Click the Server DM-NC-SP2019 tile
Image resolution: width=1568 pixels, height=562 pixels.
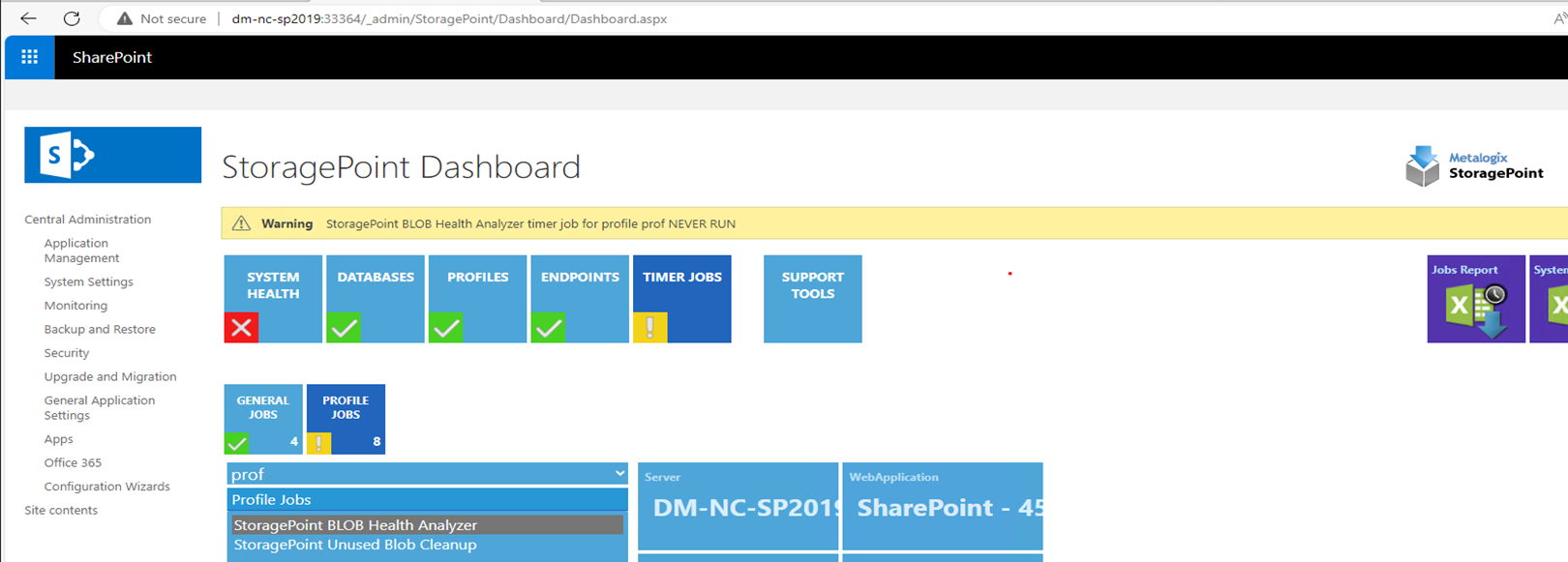point(739,507)
